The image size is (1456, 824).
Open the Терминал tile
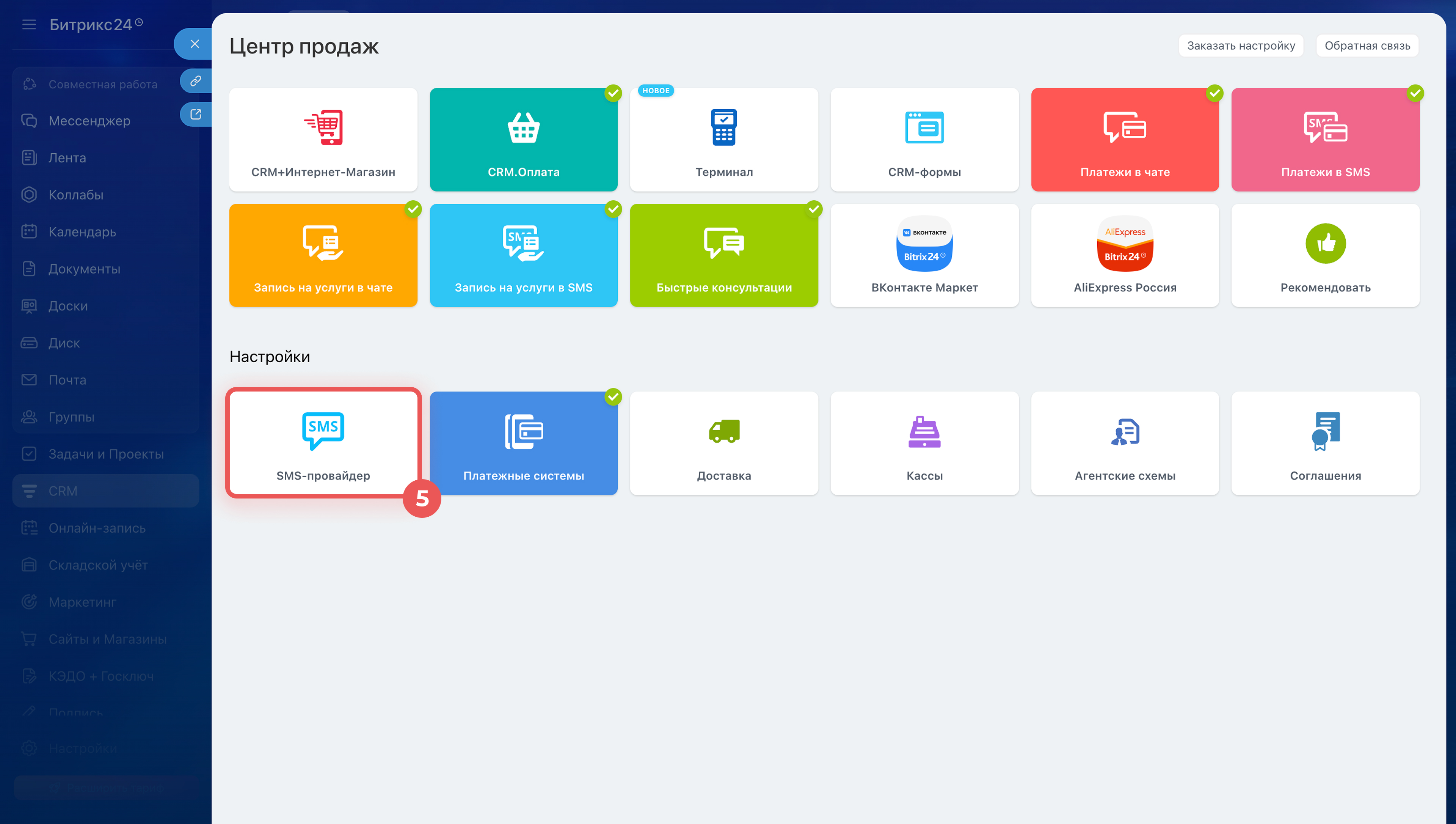724,139
